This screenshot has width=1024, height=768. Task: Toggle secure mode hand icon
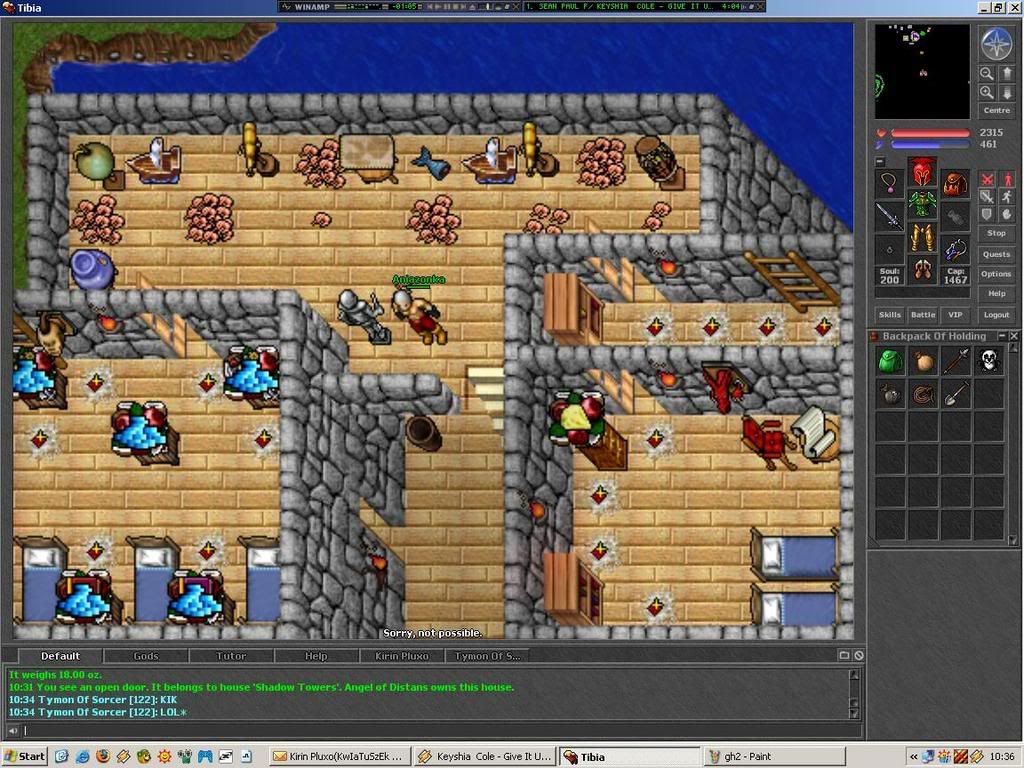point(1008,214)
